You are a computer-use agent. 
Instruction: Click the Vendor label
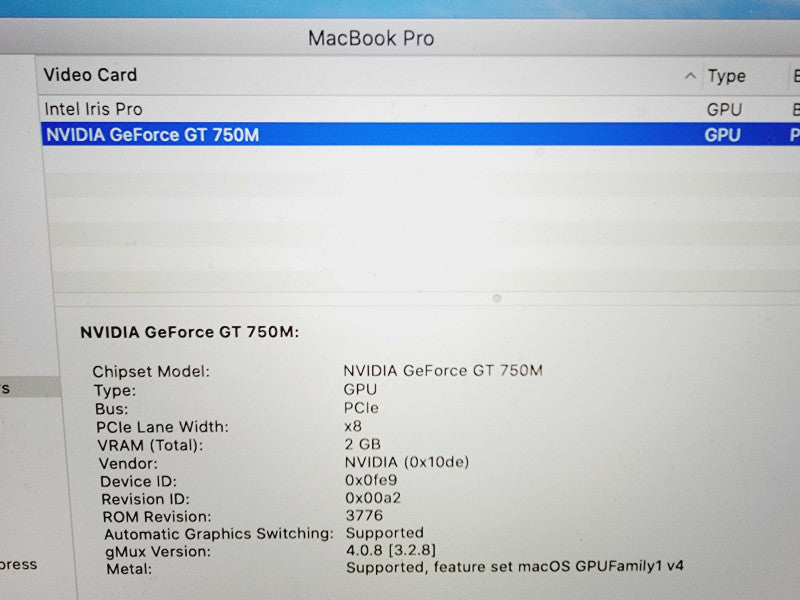point(128,463)
